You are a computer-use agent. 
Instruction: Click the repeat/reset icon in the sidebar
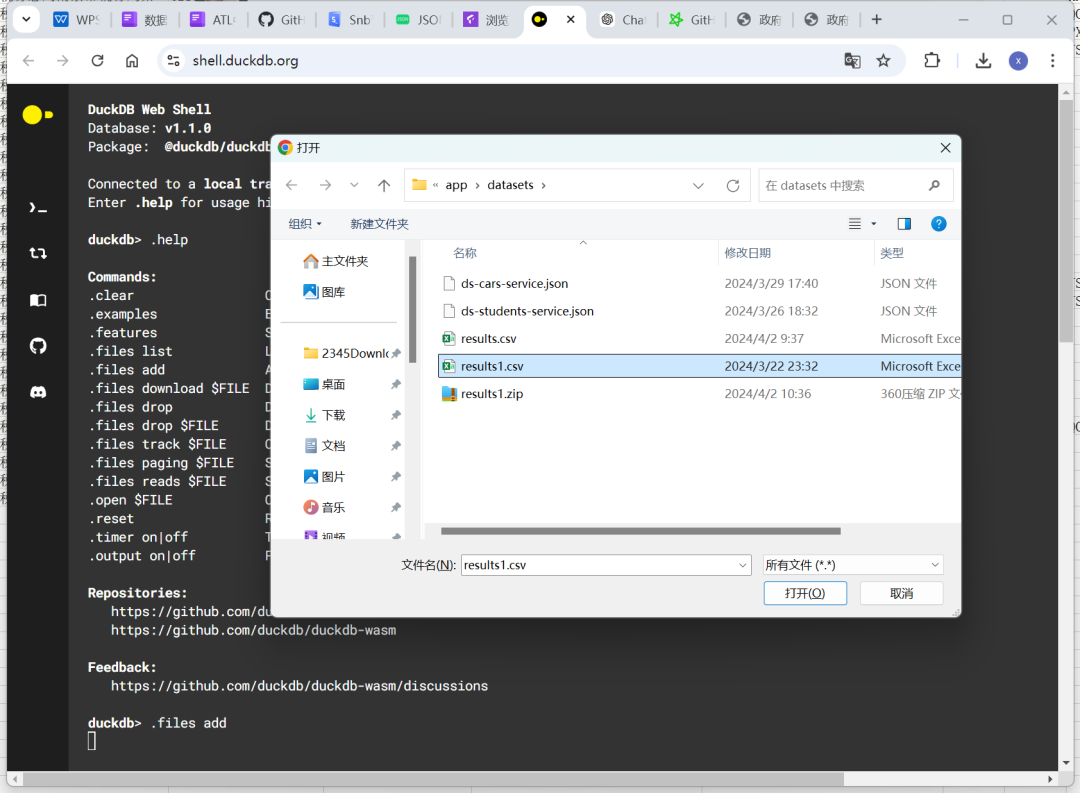tap(37, 253)
